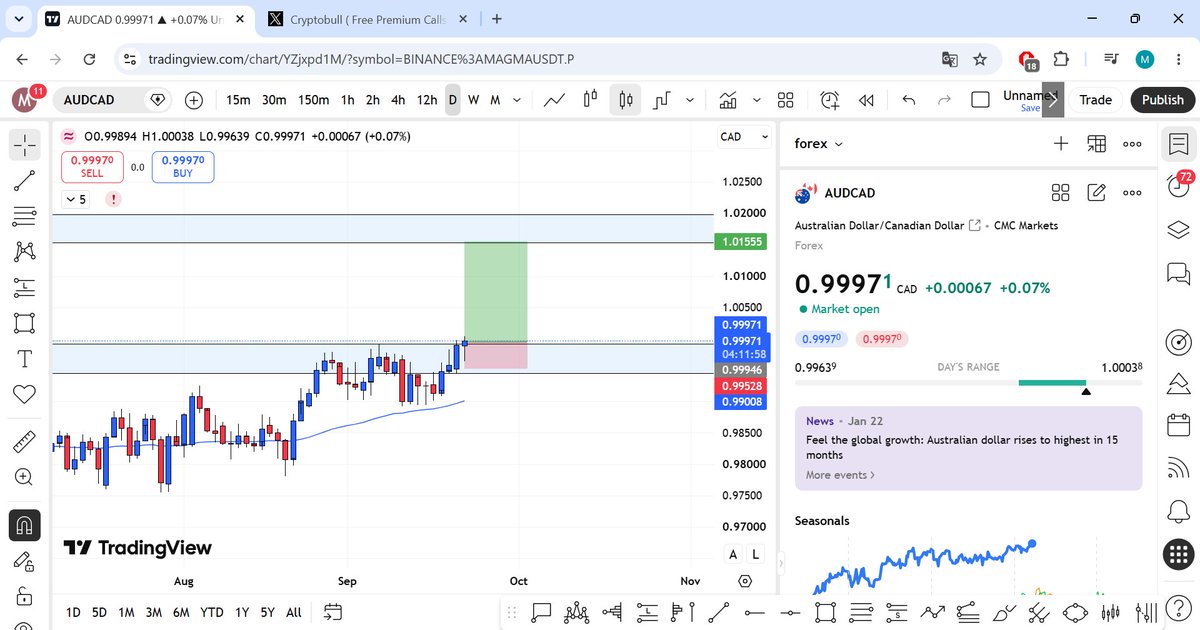Start bar replay mode
This screenshot has width=1200, height=630.
(x=867, y=100)
